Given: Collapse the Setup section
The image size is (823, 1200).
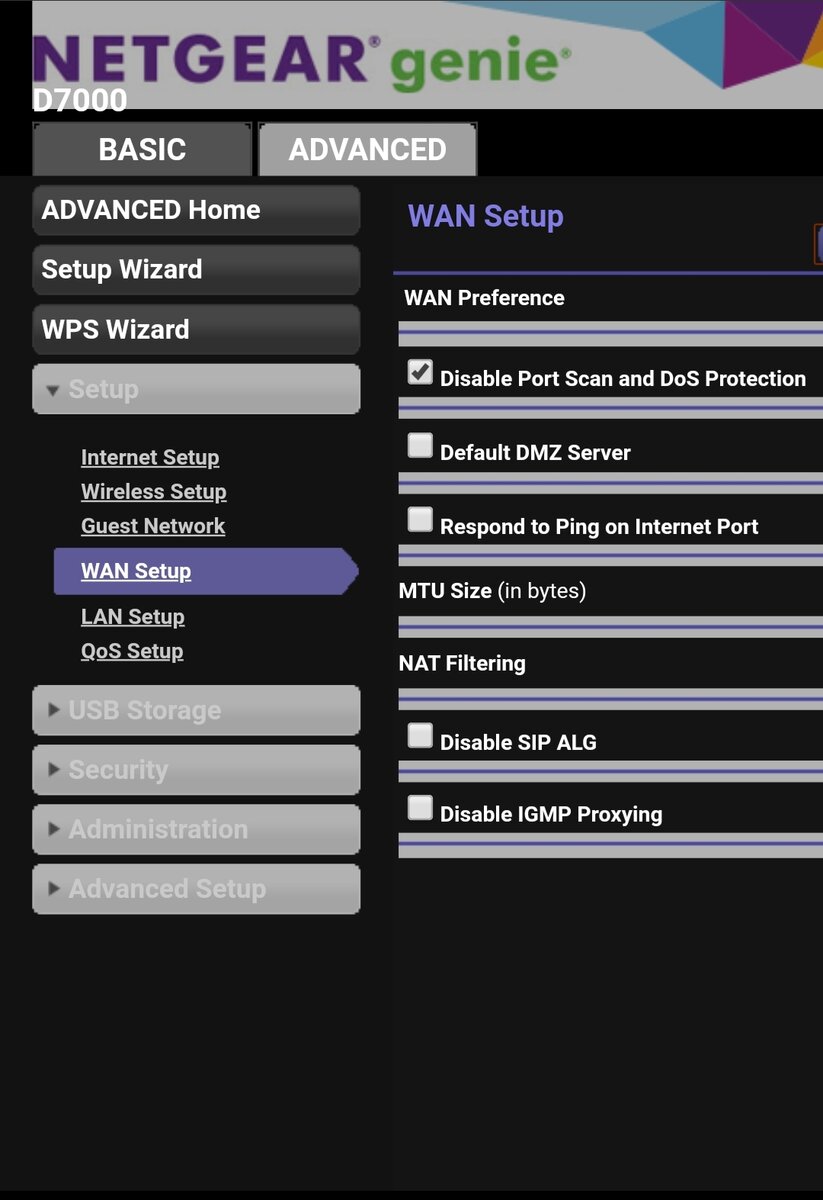Looking at the screenshot, I should tap(196, 389).
